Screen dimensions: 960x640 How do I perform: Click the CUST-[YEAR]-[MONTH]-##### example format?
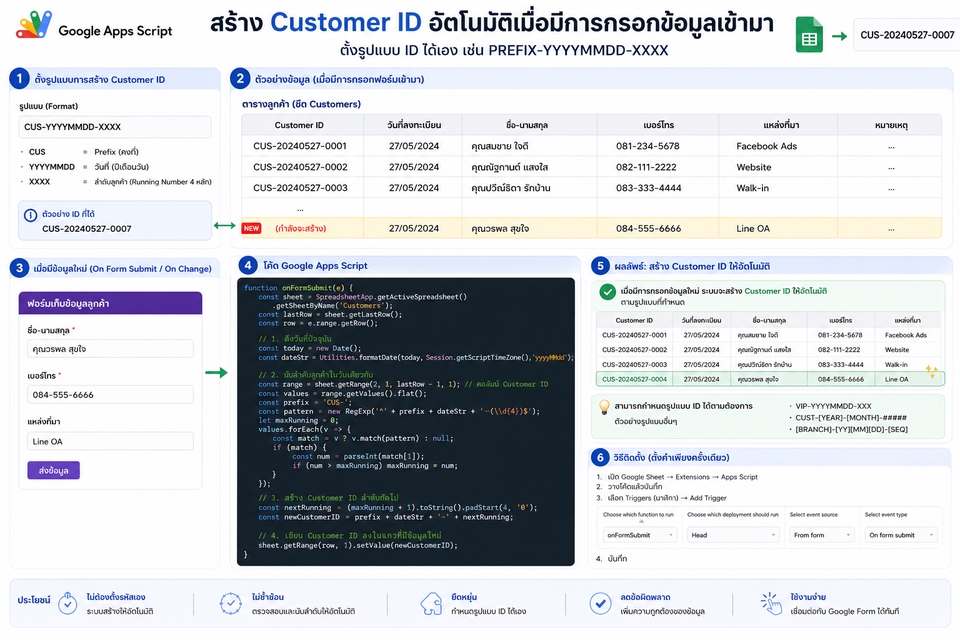(x=851, y=418)
